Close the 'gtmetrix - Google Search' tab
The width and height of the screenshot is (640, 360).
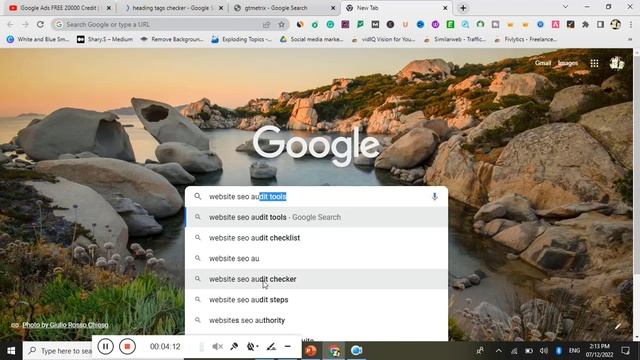point(333,8)
